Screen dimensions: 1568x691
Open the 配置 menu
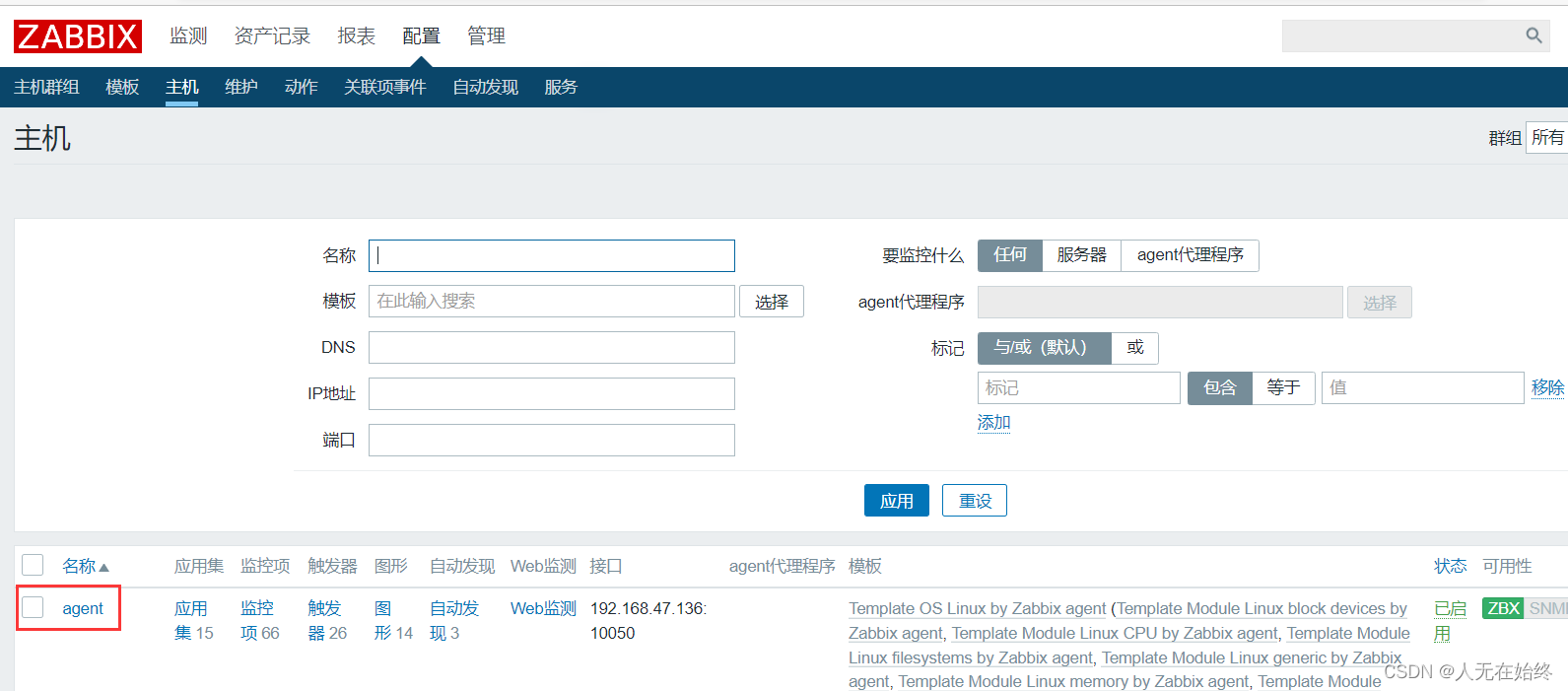421,35
